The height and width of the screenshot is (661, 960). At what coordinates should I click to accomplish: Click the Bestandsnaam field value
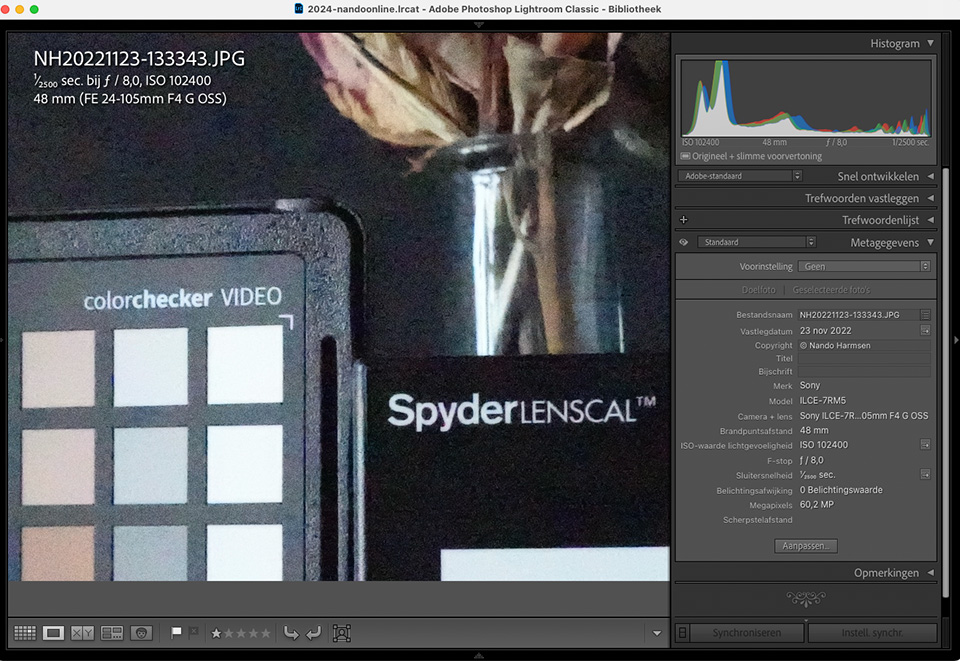pos(857,315)
